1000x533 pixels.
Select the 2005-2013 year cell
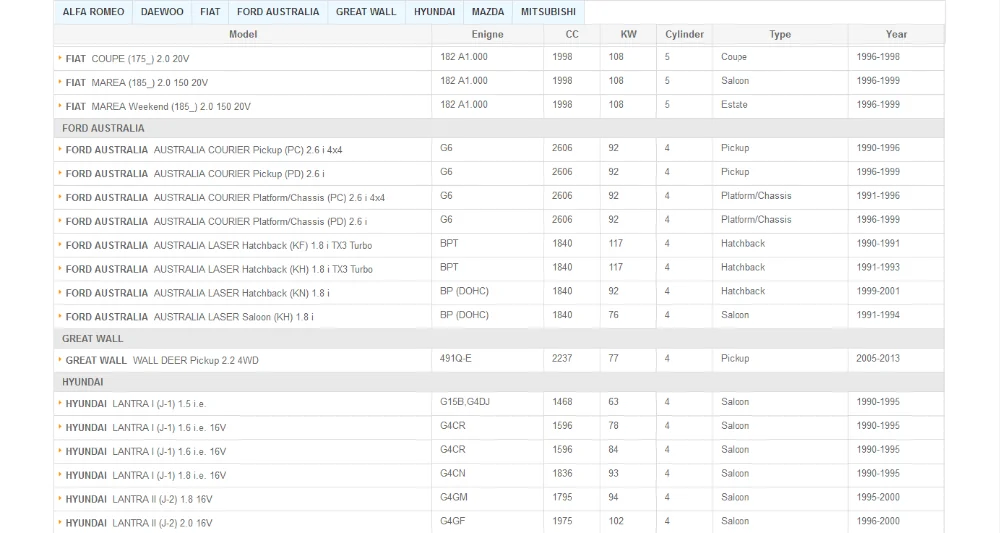pyautogui.click(x=878, y=358)
